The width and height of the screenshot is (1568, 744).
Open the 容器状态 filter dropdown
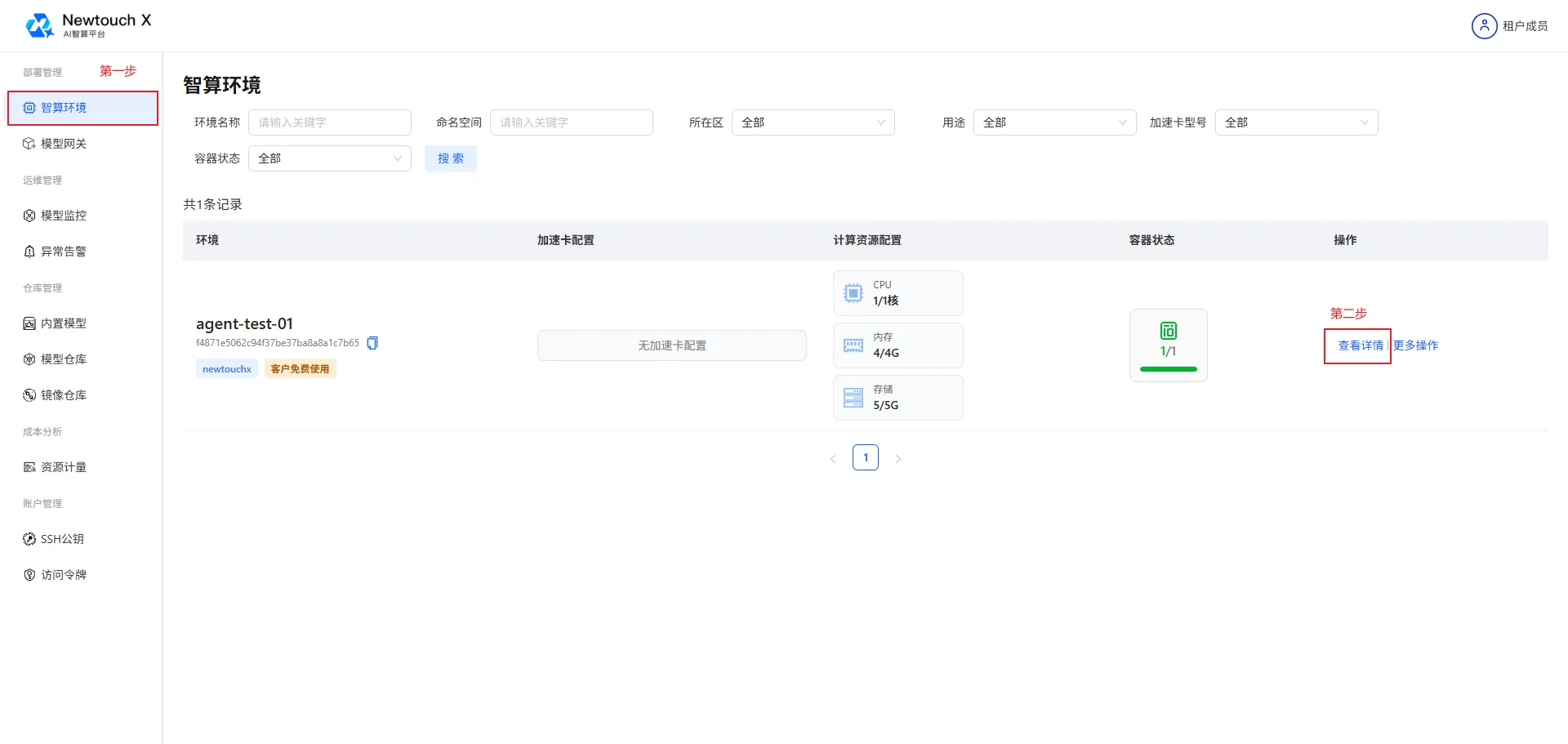[x=330, y=158]
